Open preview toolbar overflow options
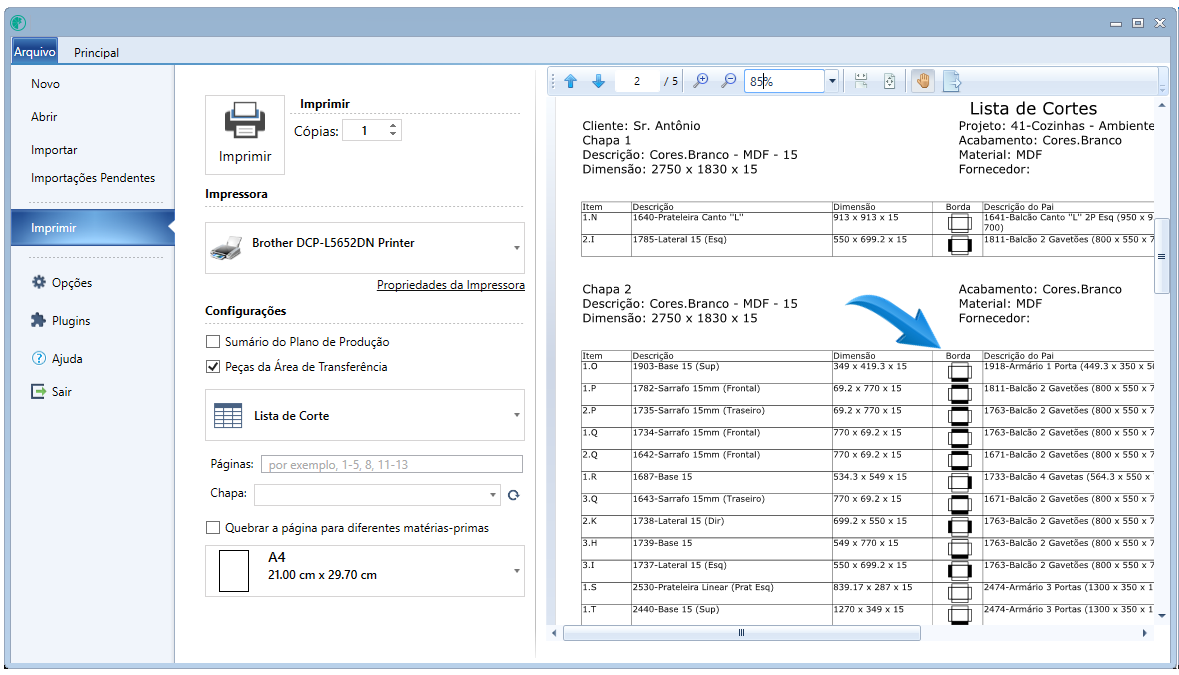The height and width of the screenshot is (675, 1179). click(1162, 81)
